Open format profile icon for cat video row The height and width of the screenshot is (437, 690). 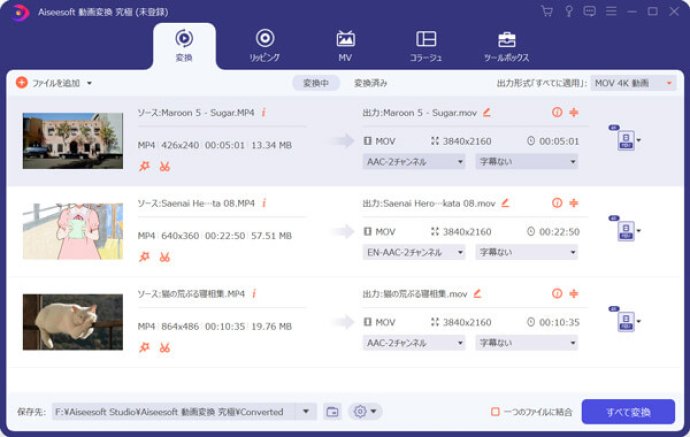tap(625, 321)
